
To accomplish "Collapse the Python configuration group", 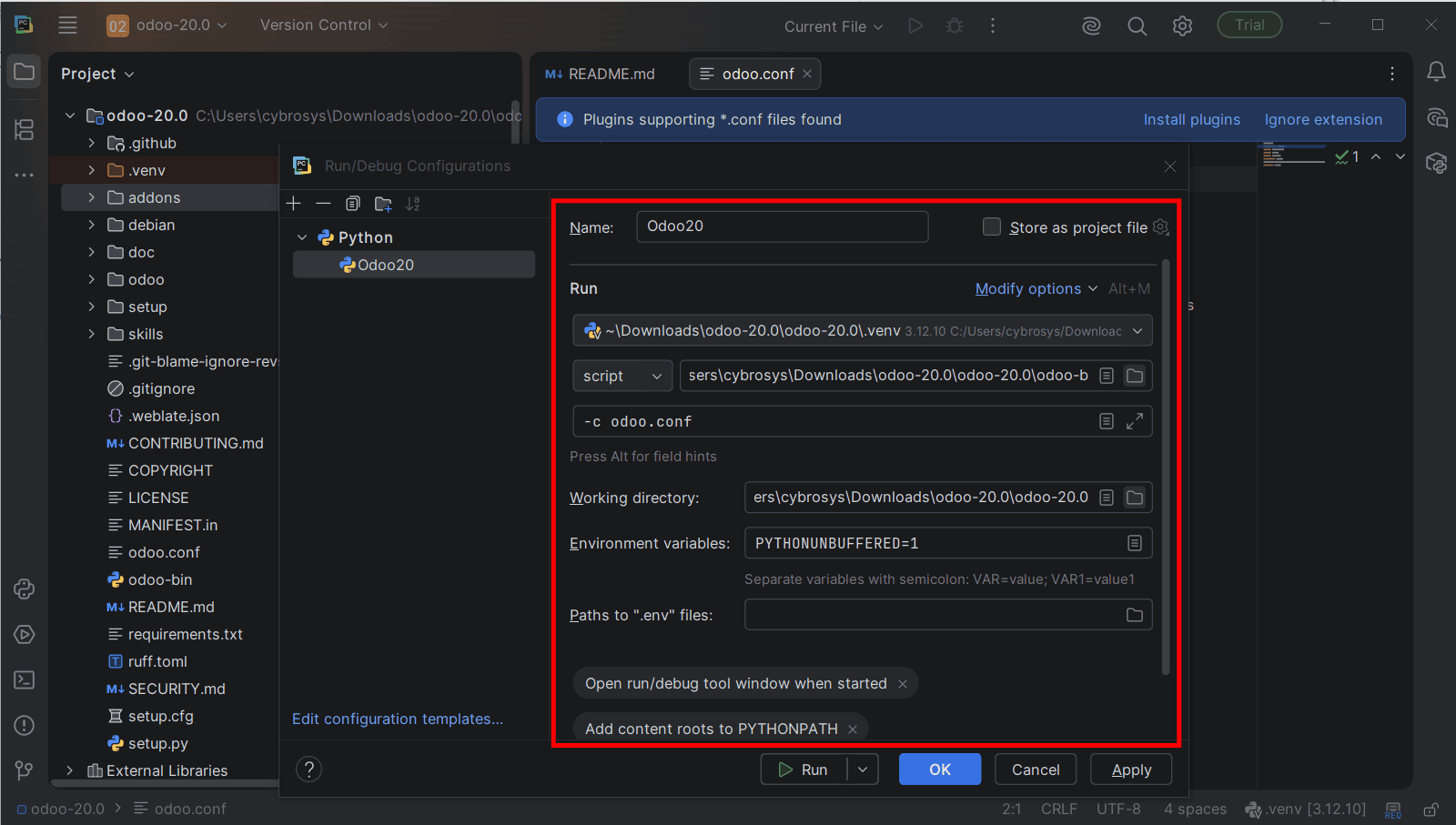I will click(302, 237).
